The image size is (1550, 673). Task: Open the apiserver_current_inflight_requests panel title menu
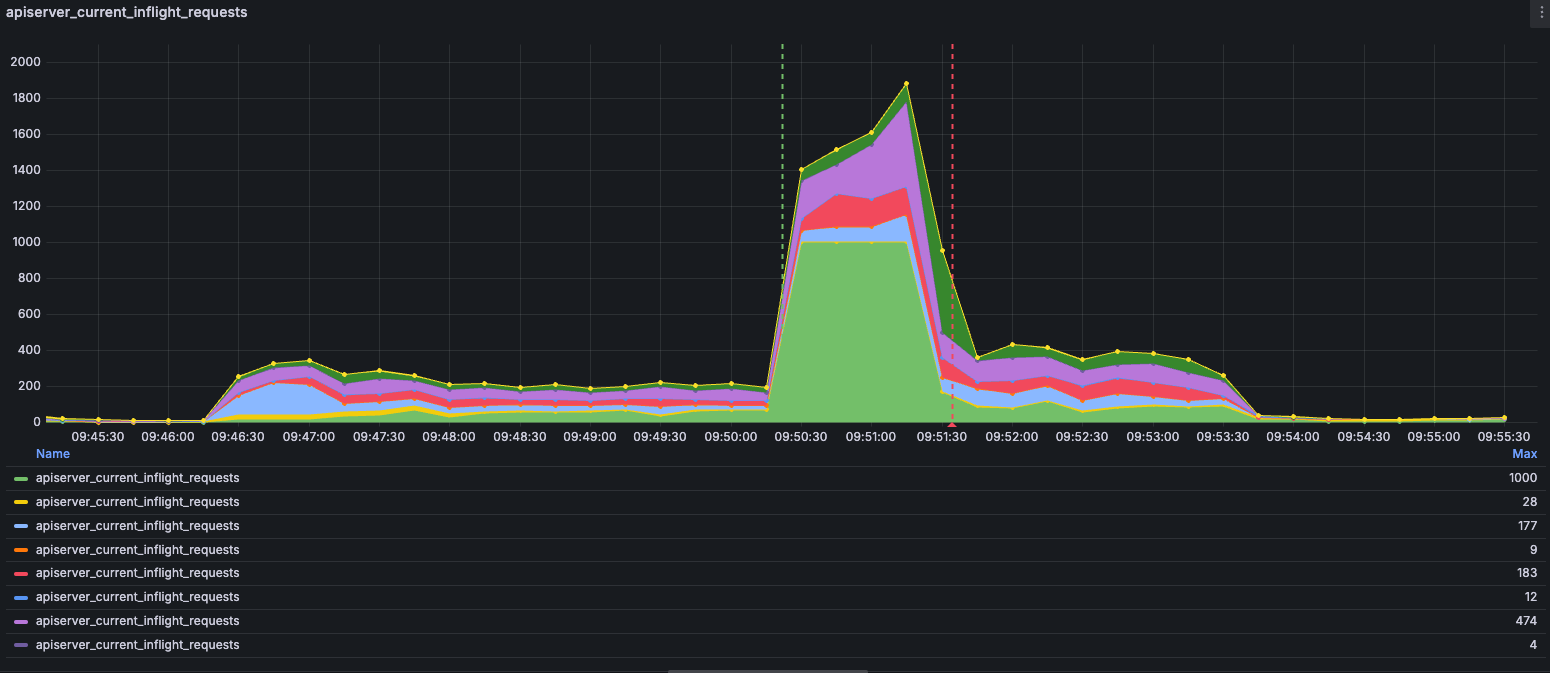pyautogui.click(x=127, y=13)
